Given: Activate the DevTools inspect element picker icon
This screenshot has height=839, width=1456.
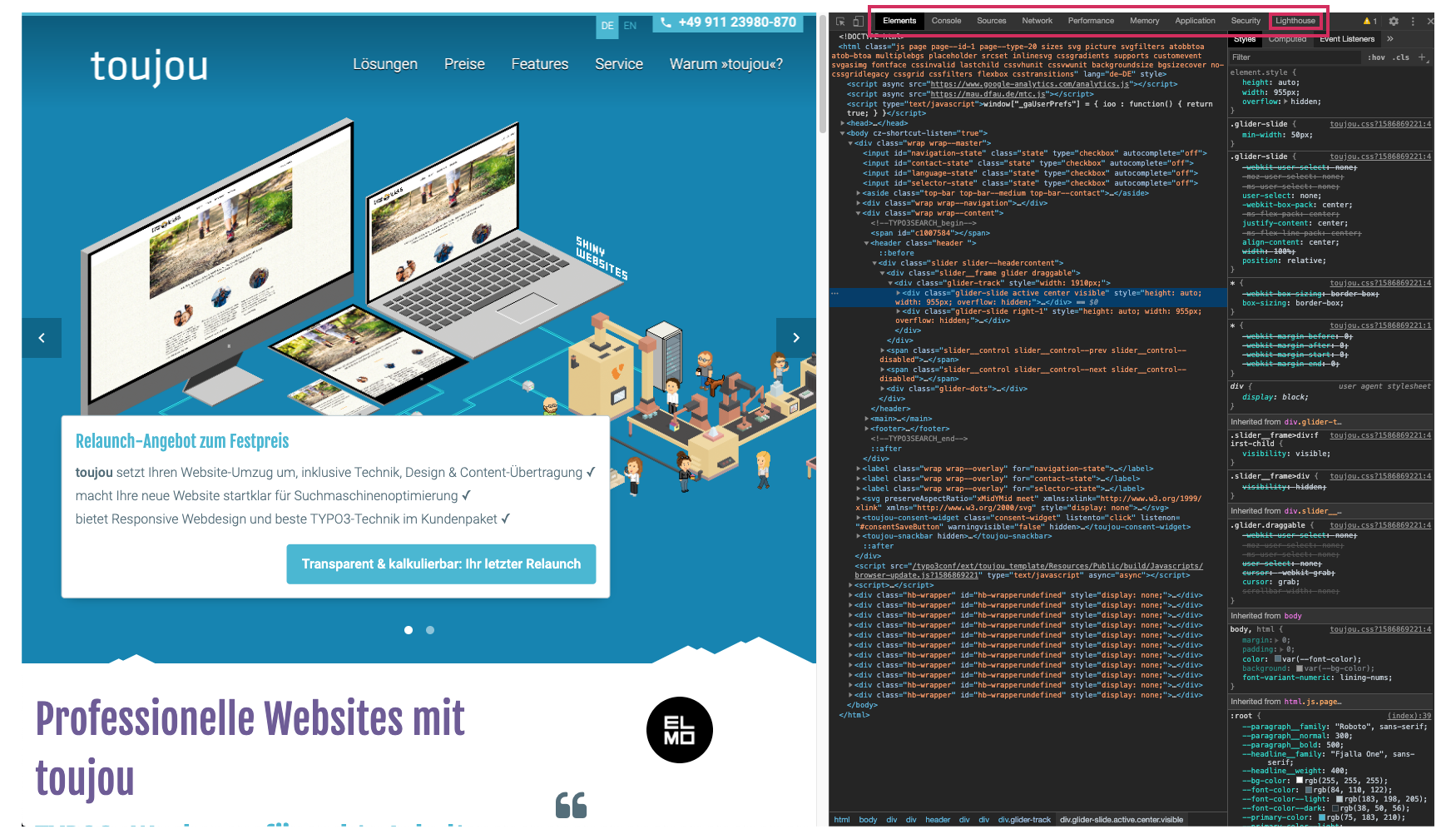Looking at the screenshot, I should 840,22.
